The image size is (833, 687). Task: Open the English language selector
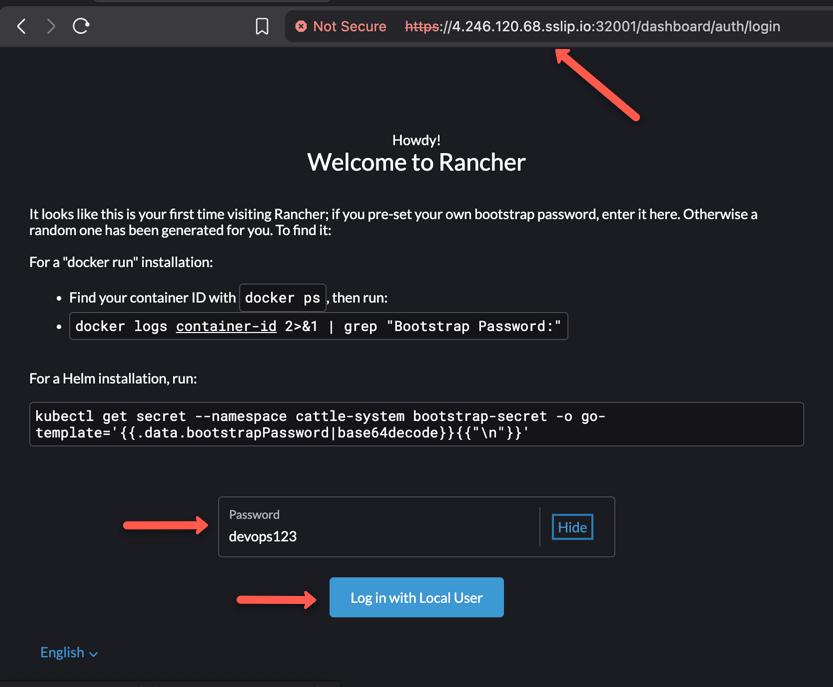tap(62, 652)
